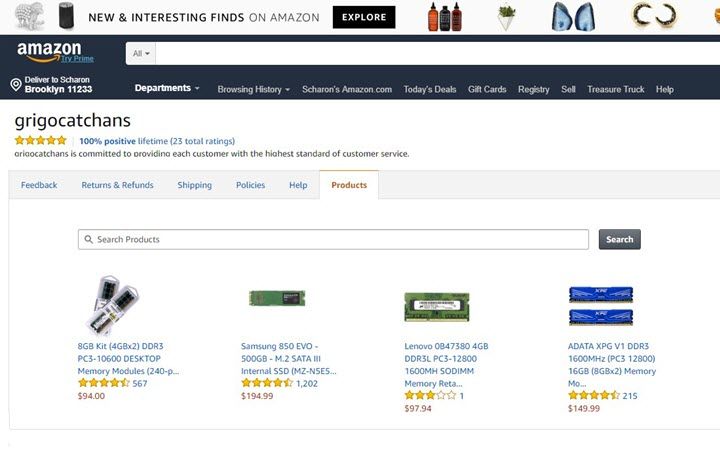Click the 8GB Kit DDR3 memory image
The height and width of the screenshot is (450, 720).
112,305
